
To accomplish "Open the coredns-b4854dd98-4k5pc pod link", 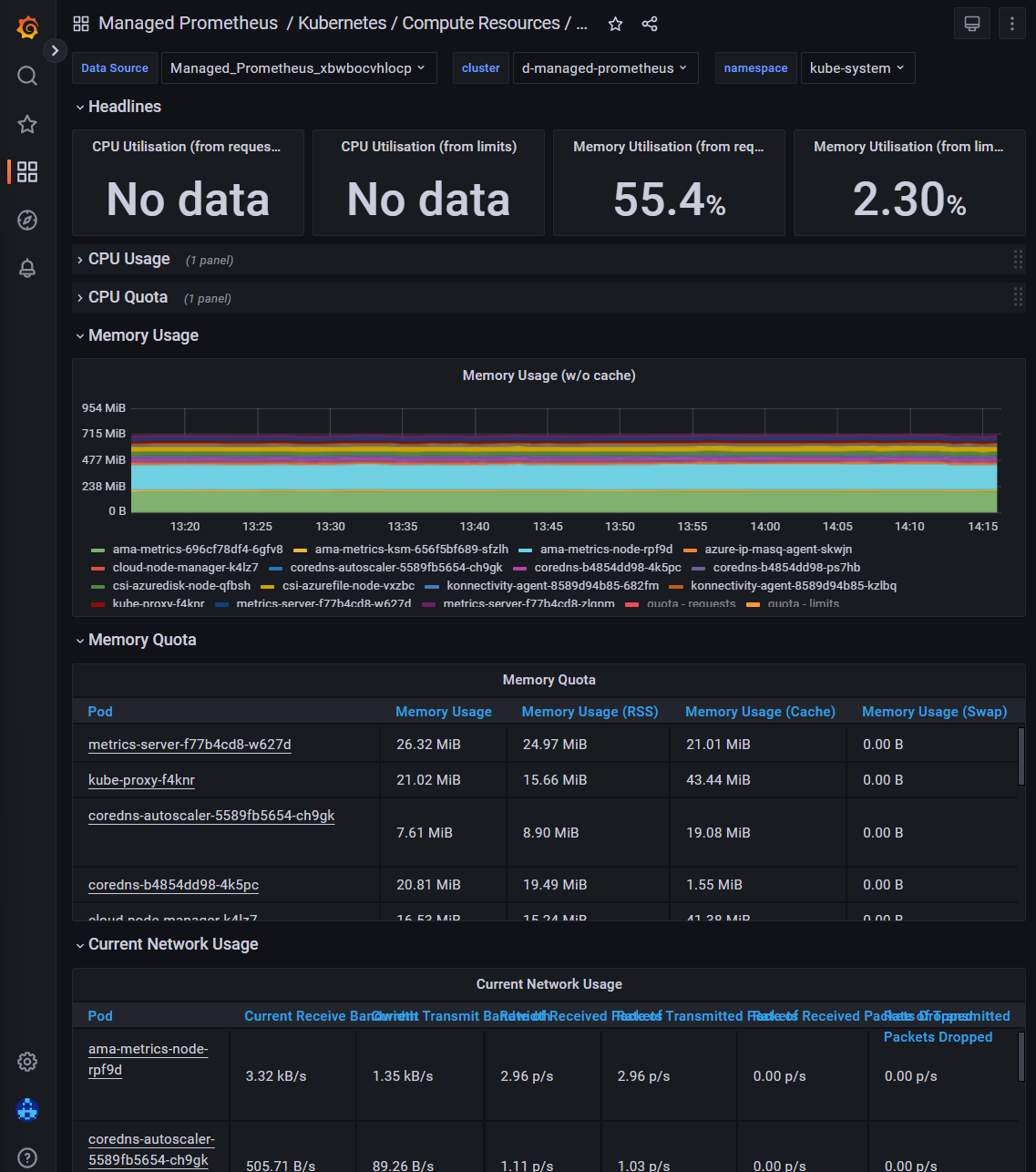I will 173,885.
